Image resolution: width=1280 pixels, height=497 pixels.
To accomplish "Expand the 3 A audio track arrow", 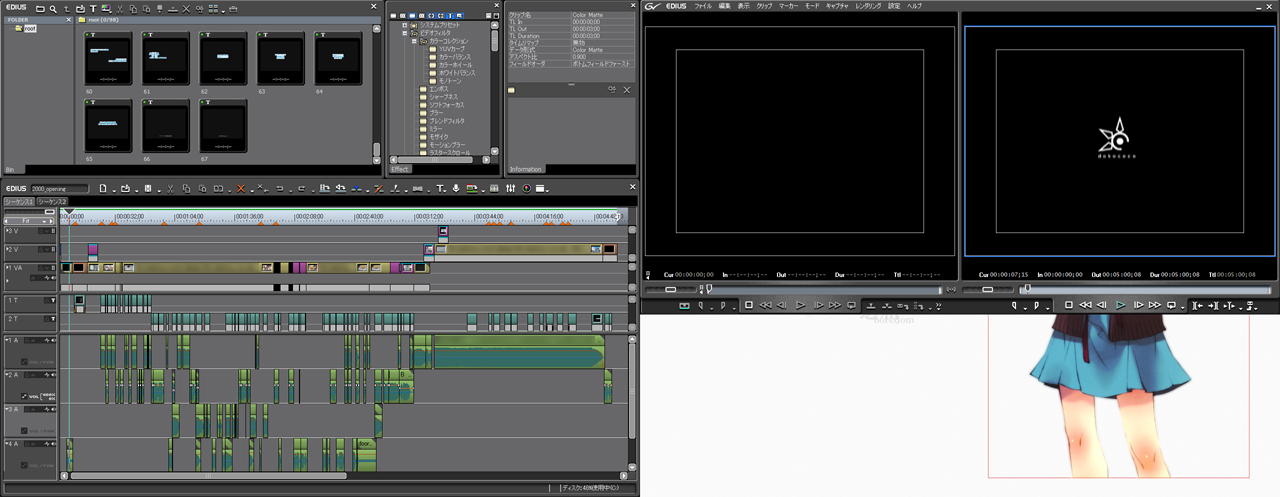I will point(7,409).
